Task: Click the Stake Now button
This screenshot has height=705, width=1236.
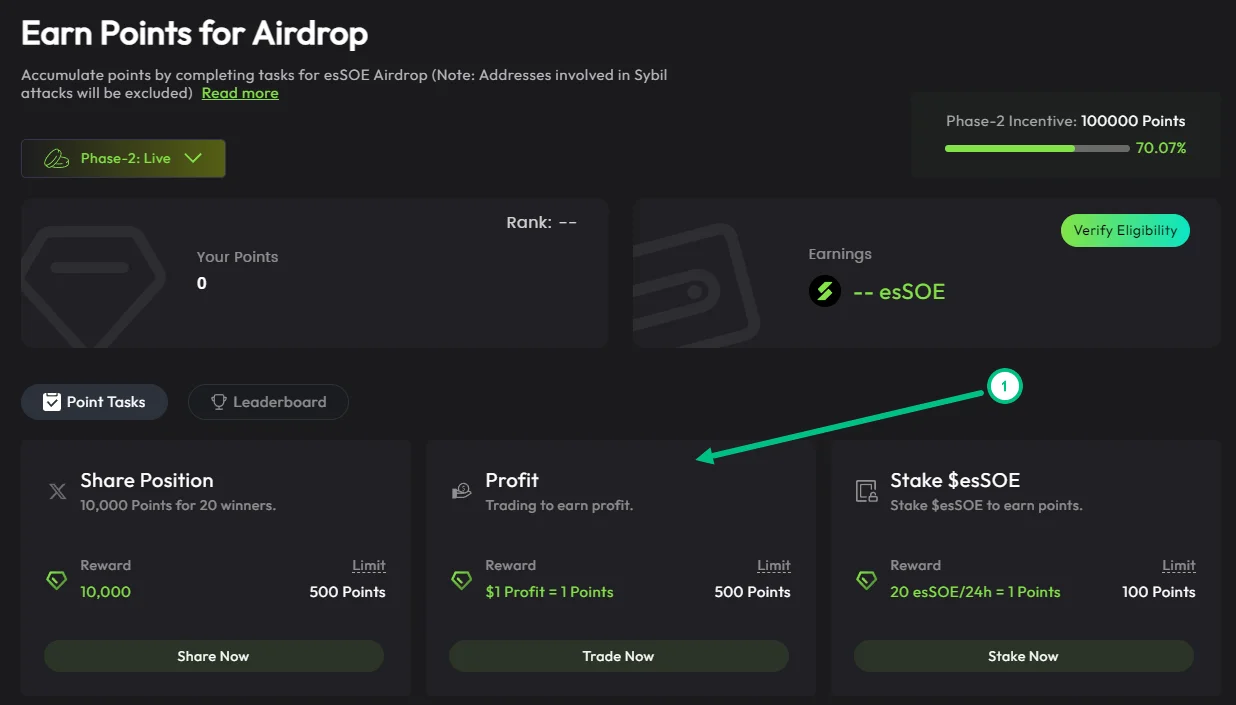Action: point(1023,656)
